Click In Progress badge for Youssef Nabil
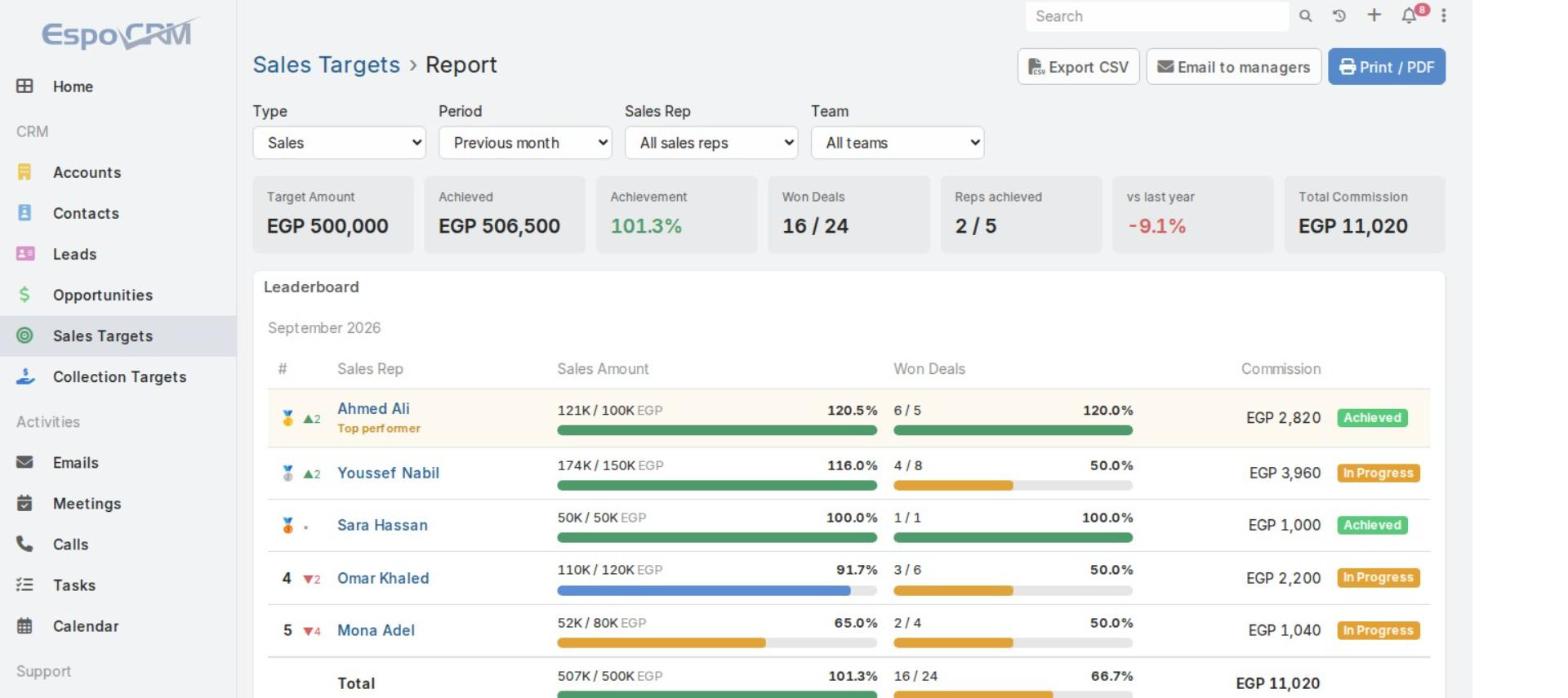This screenshot has height=698, width=1568. coord(1378,473)
